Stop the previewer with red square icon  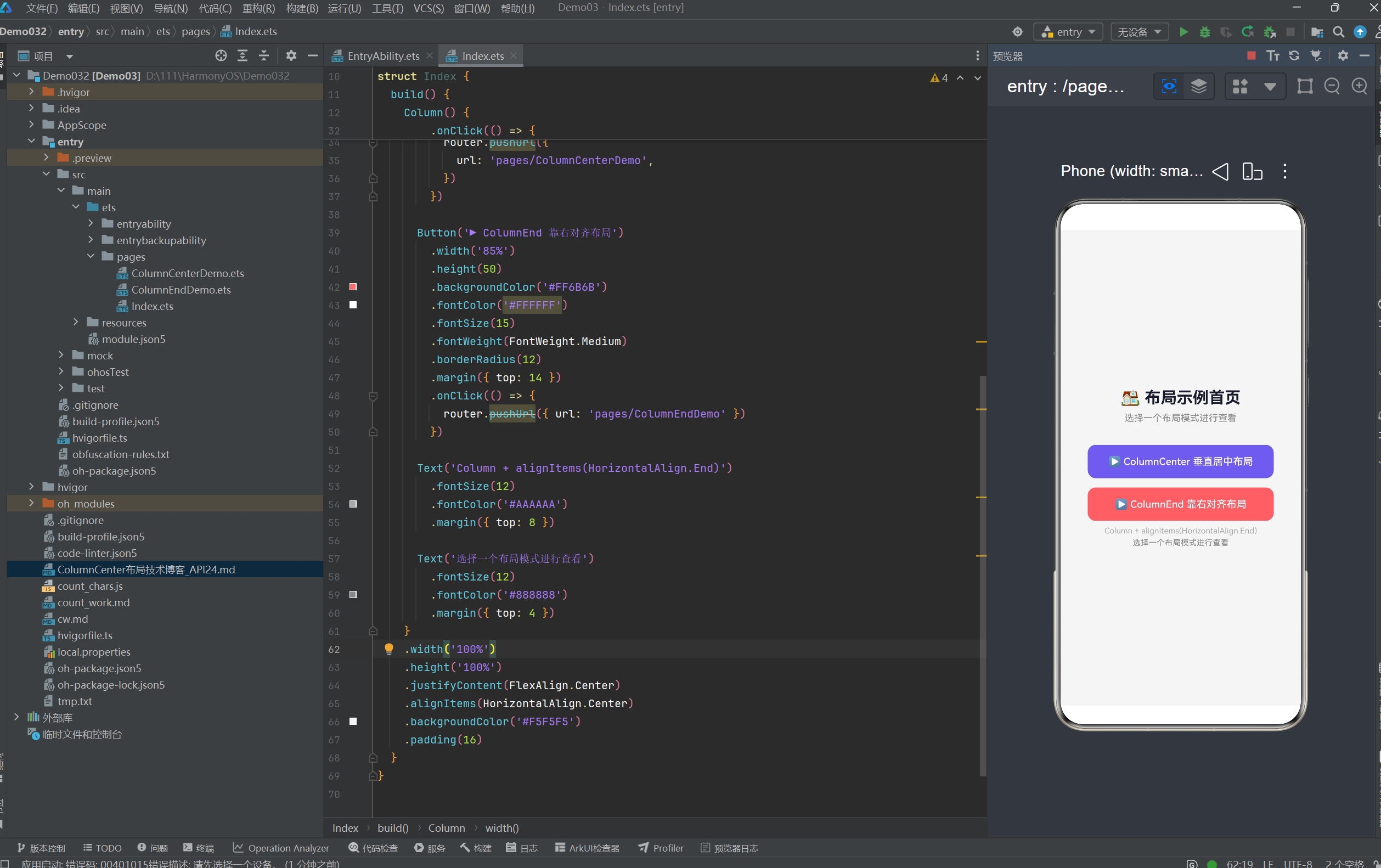pos(1252,55)
